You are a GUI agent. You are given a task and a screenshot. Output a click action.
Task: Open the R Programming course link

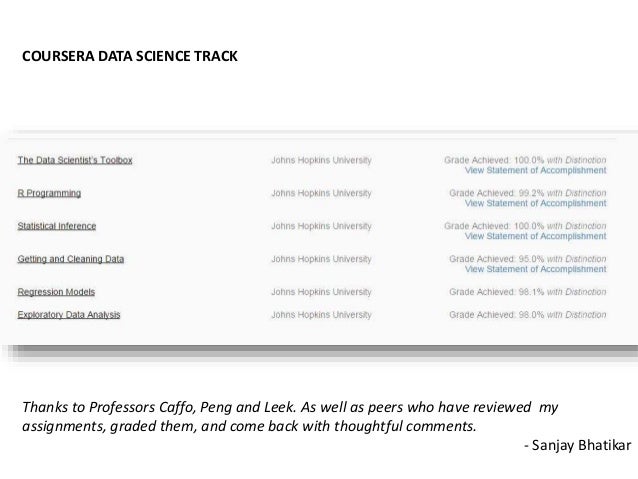(x=49, y=193)
